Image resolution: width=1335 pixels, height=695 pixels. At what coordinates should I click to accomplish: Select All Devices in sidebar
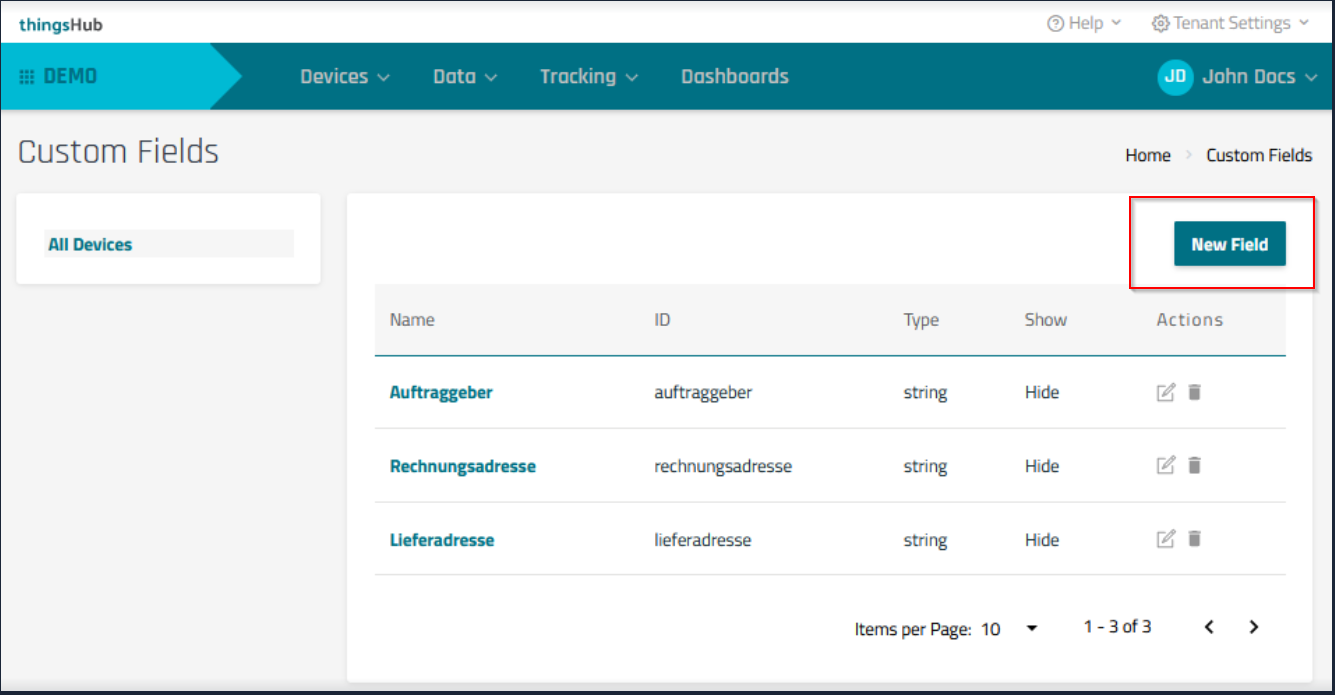pyautogui.click(x=90, y=244)
